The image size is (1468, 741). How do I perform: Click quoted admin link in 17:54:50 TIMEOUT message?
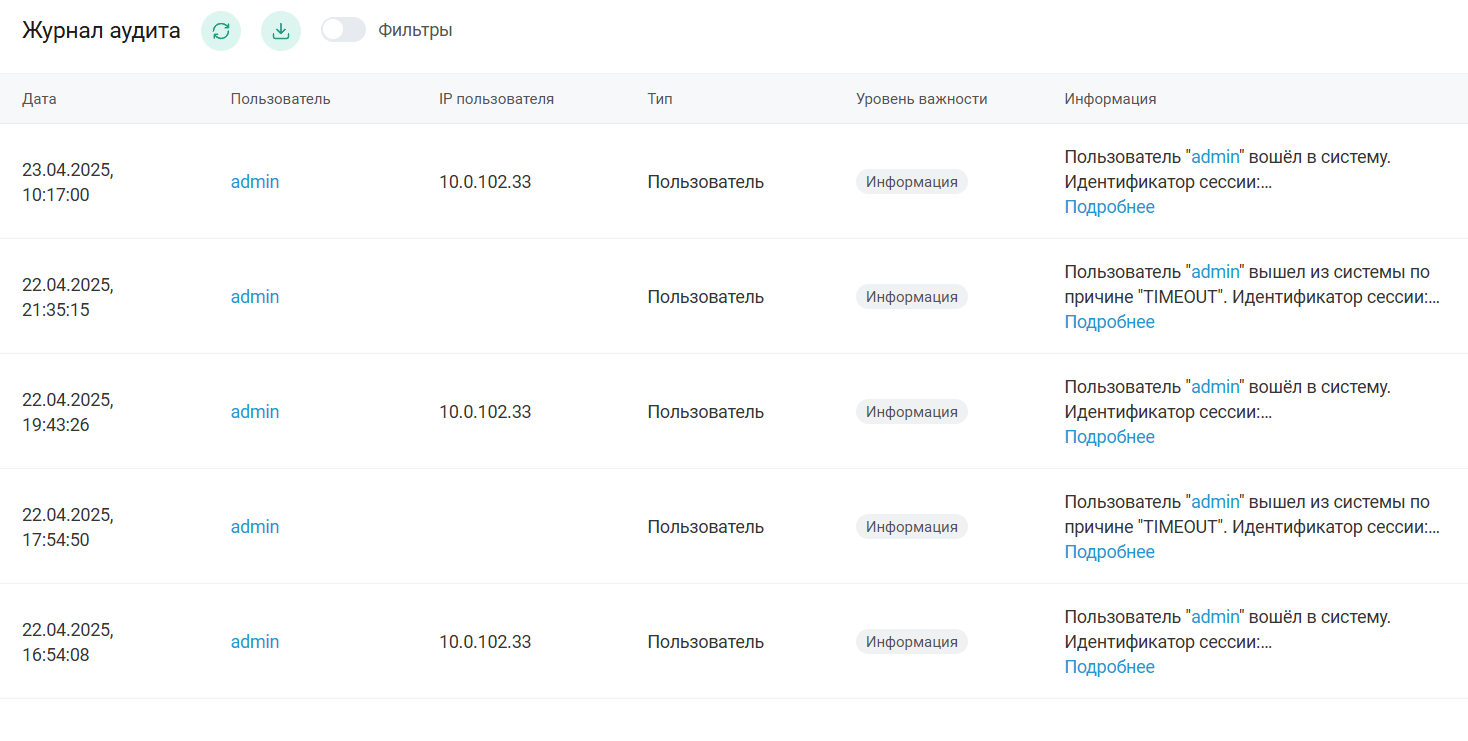(1216, 502)
